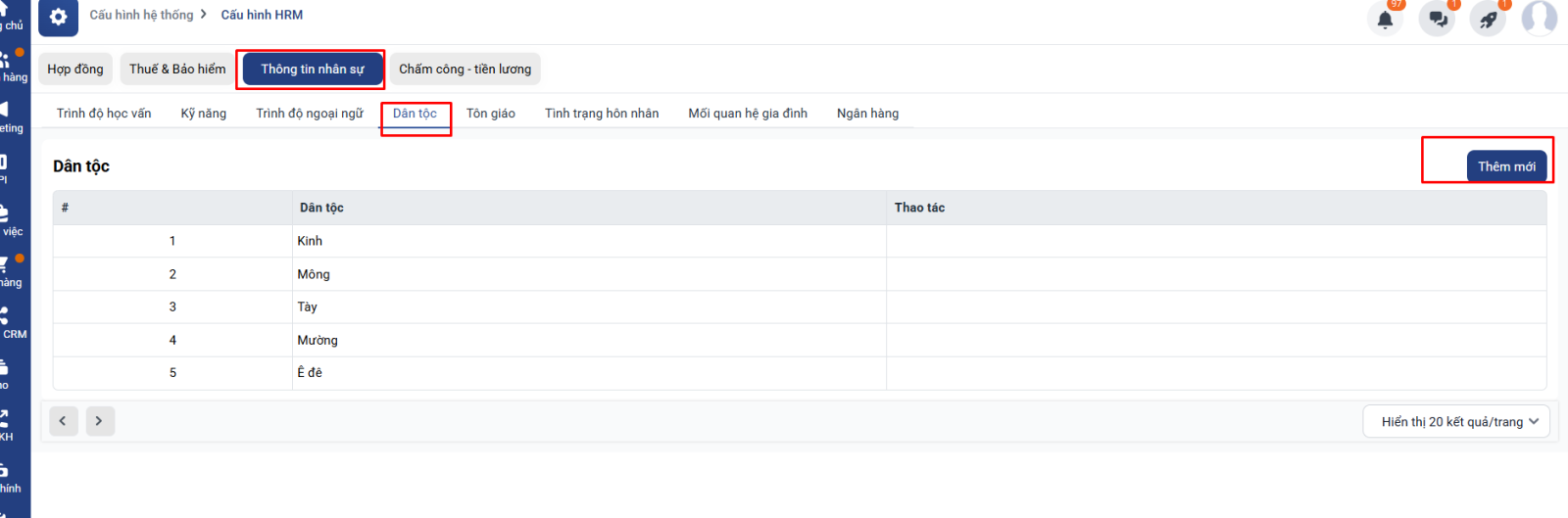Open the user avatar profile menu
This screenshot has width=1568, height=518.
click(x=1539, y=18)
